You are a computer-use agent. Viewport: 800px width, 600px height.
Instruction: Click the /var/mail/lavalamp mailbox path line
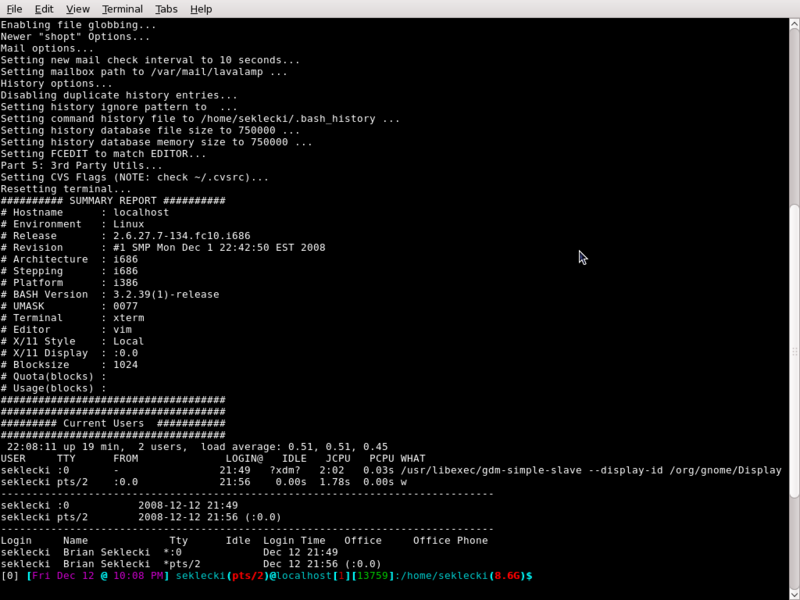(144, 71)
